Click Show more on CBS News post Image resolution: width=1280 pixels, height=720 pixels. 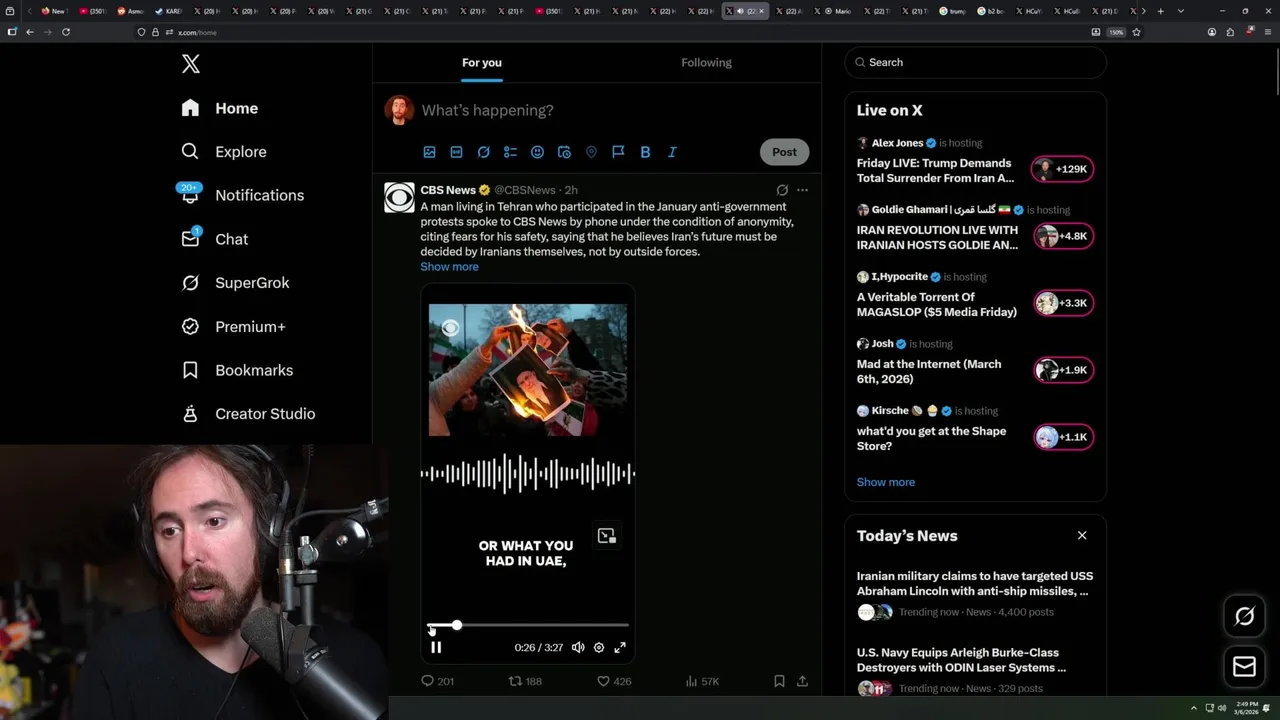449,267
